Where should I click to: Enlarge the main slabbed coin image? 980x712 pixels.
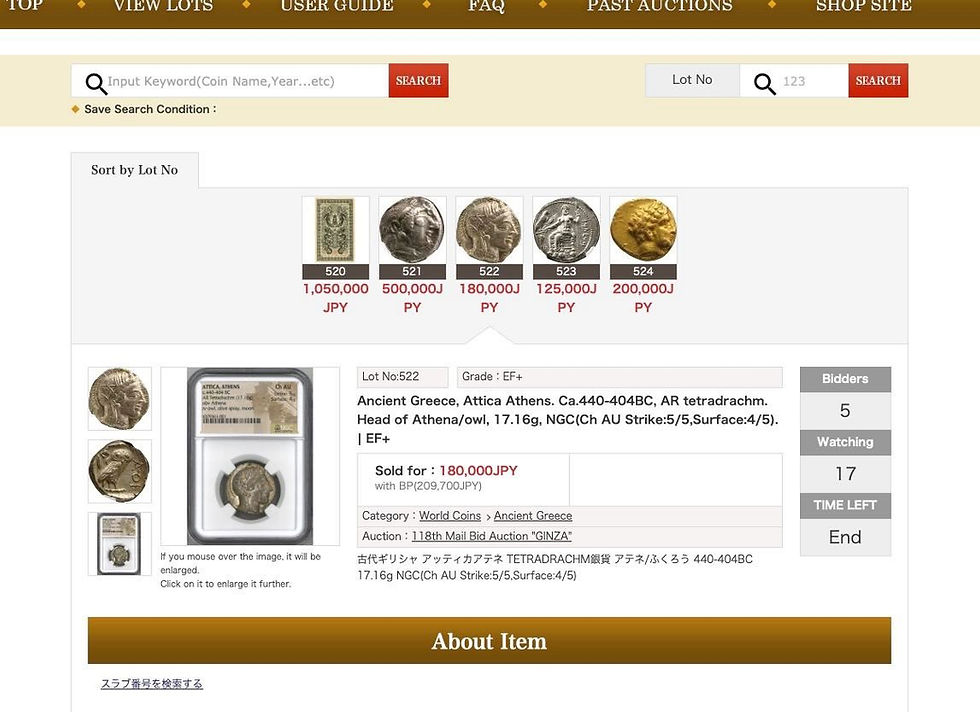[250, 456]
